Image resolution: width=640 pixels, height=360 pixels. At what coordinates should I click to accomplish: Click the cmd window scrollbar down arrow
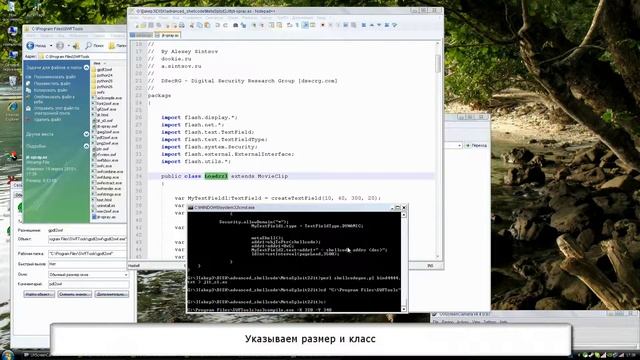[x=404, y=309]
